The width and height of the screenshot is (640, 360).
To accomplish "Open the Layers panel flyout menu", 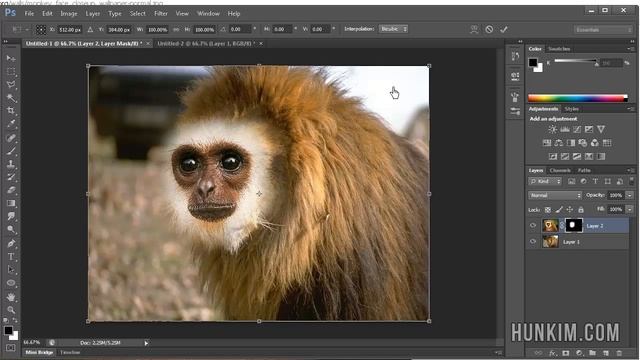I will (x=631, y=170).
